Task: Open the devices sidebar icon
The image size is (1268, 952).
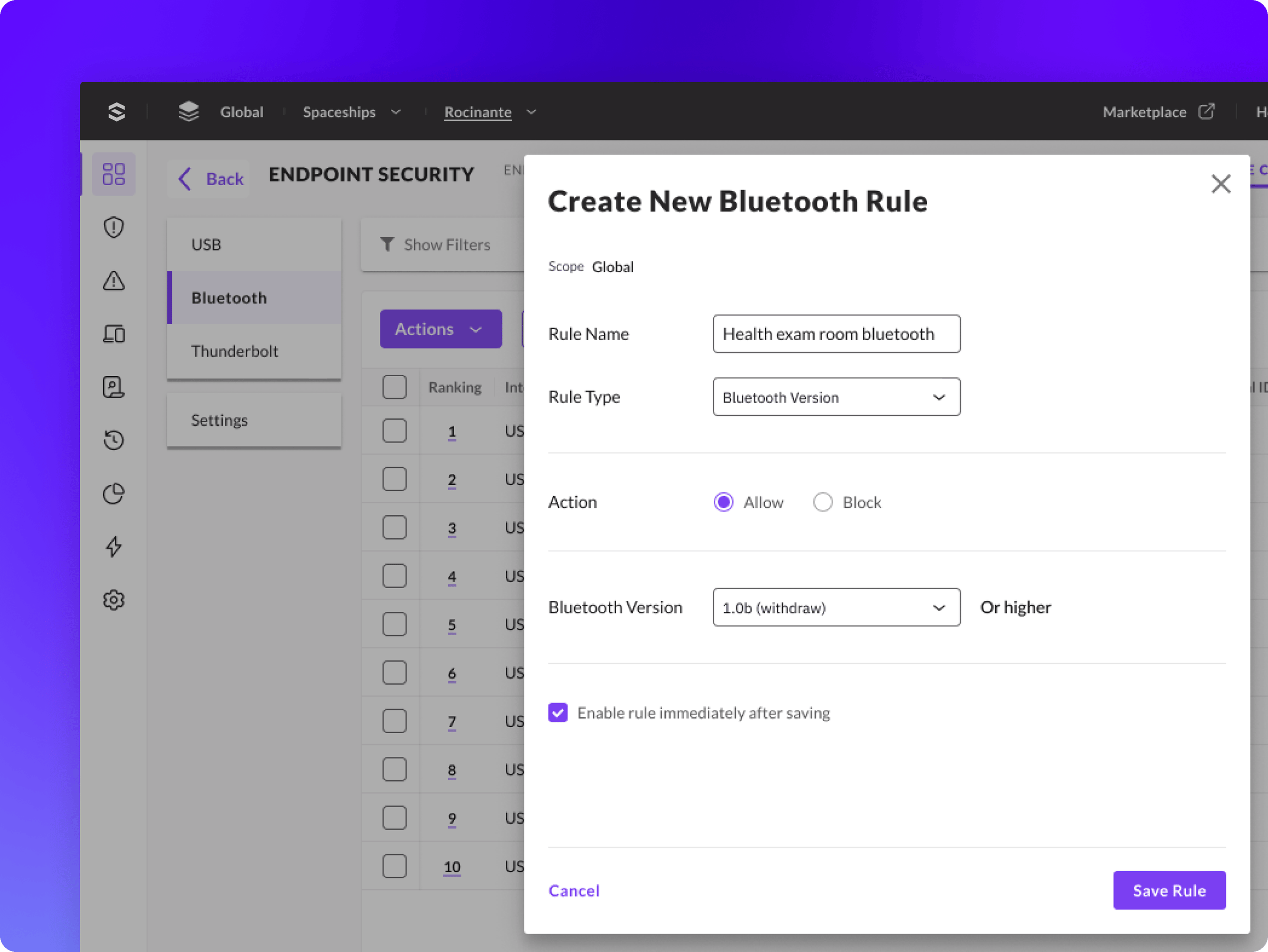Action: [x=113, y=333]
